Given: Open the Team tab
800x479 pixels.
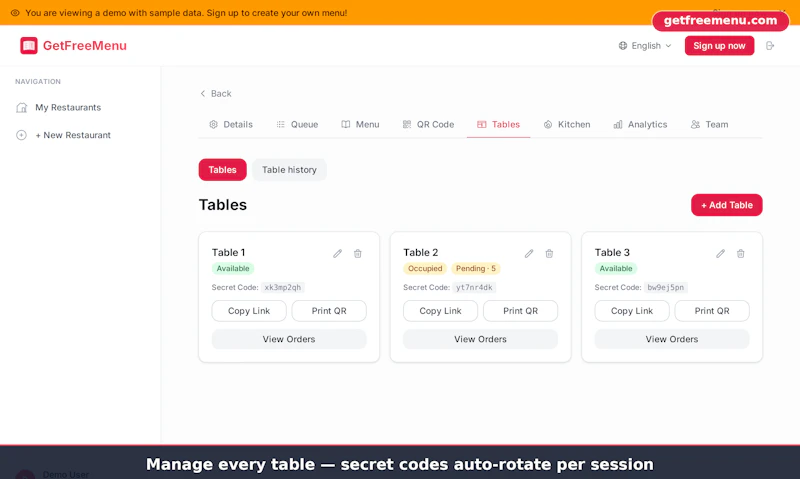Looking at the screenshot, I should pos(710,124).
